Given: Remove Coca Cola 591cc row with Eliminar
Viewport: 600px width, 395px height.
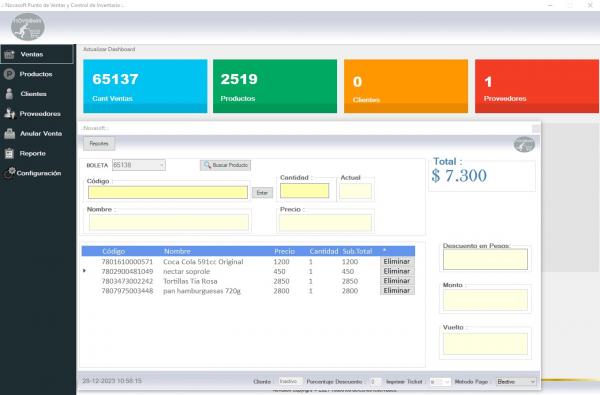Looking at the screenshot, I should (x=397, y=261).
